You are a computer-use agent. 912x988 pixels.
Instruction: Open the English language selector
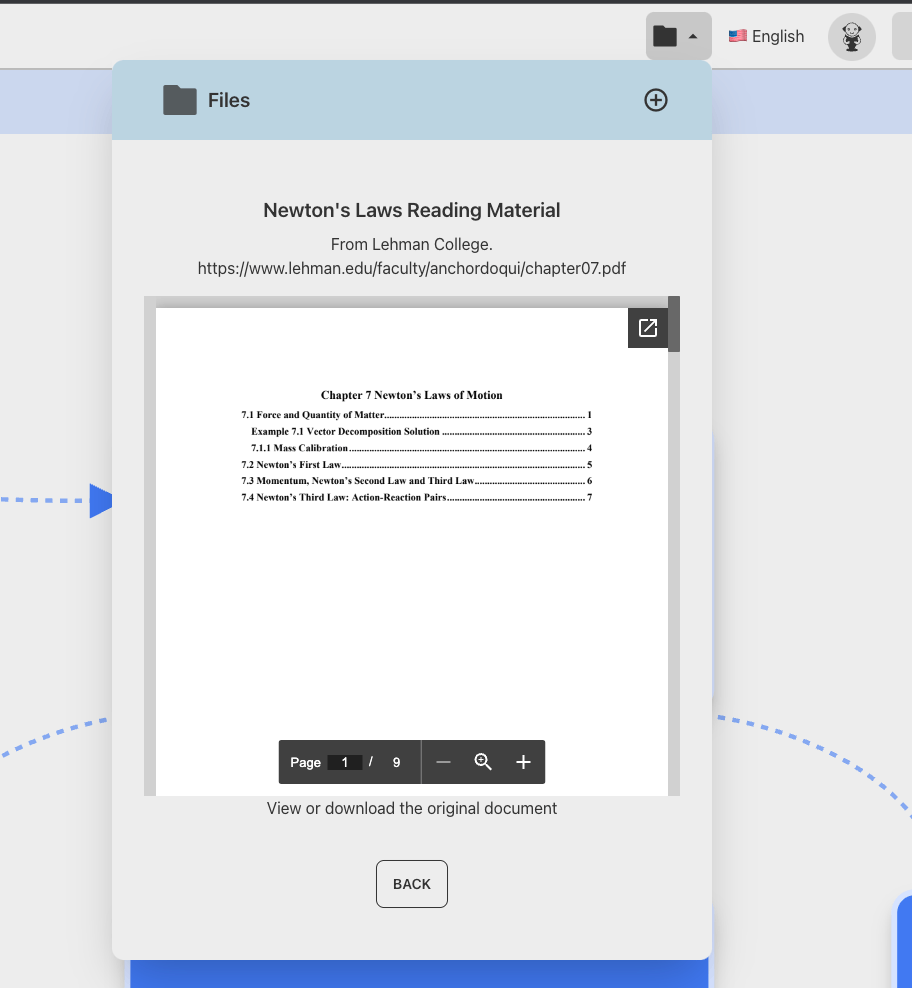pos(766,37)
